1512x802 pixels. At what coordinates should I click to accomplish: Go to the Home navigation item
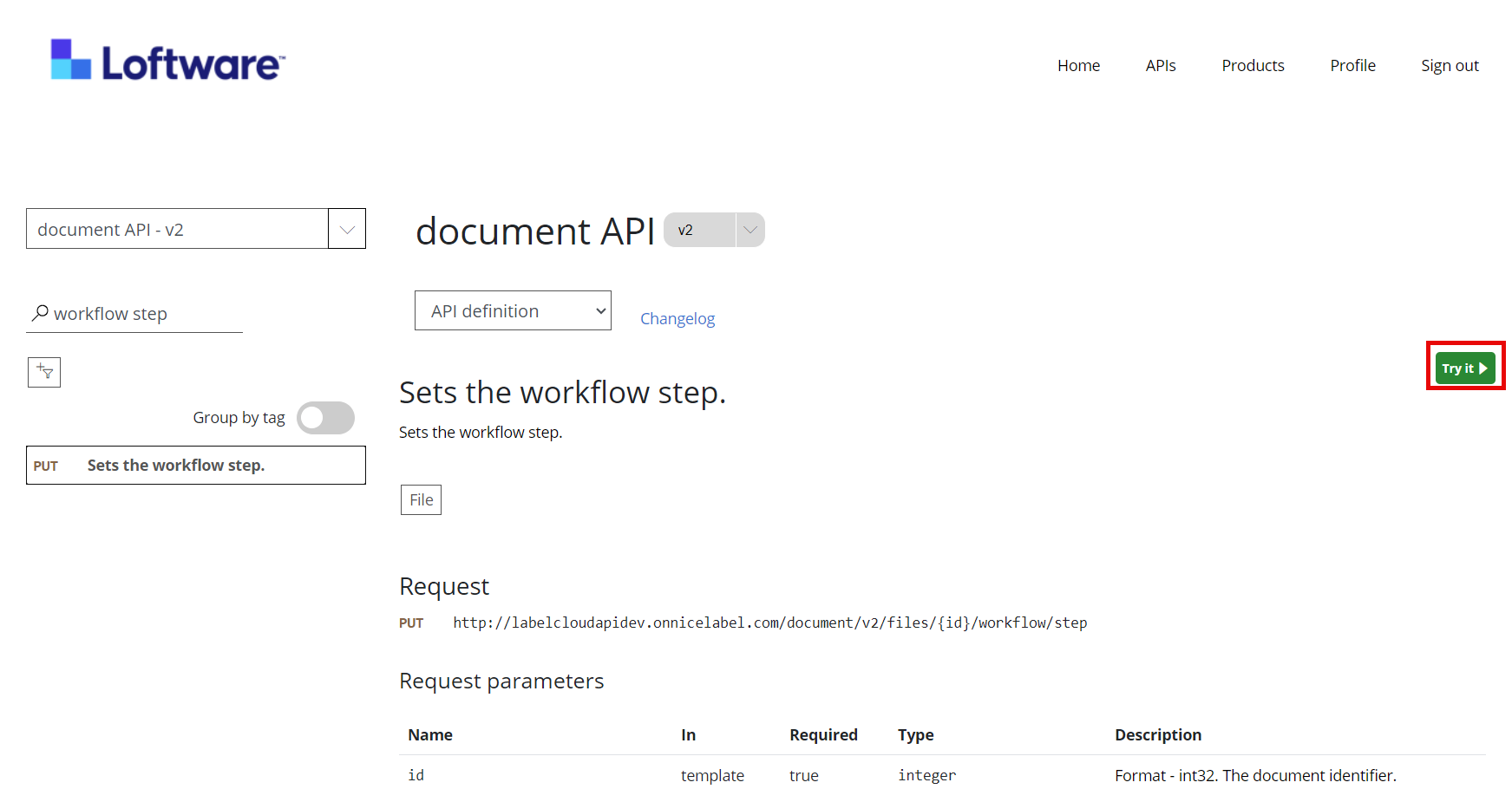tap(1078, 65)
